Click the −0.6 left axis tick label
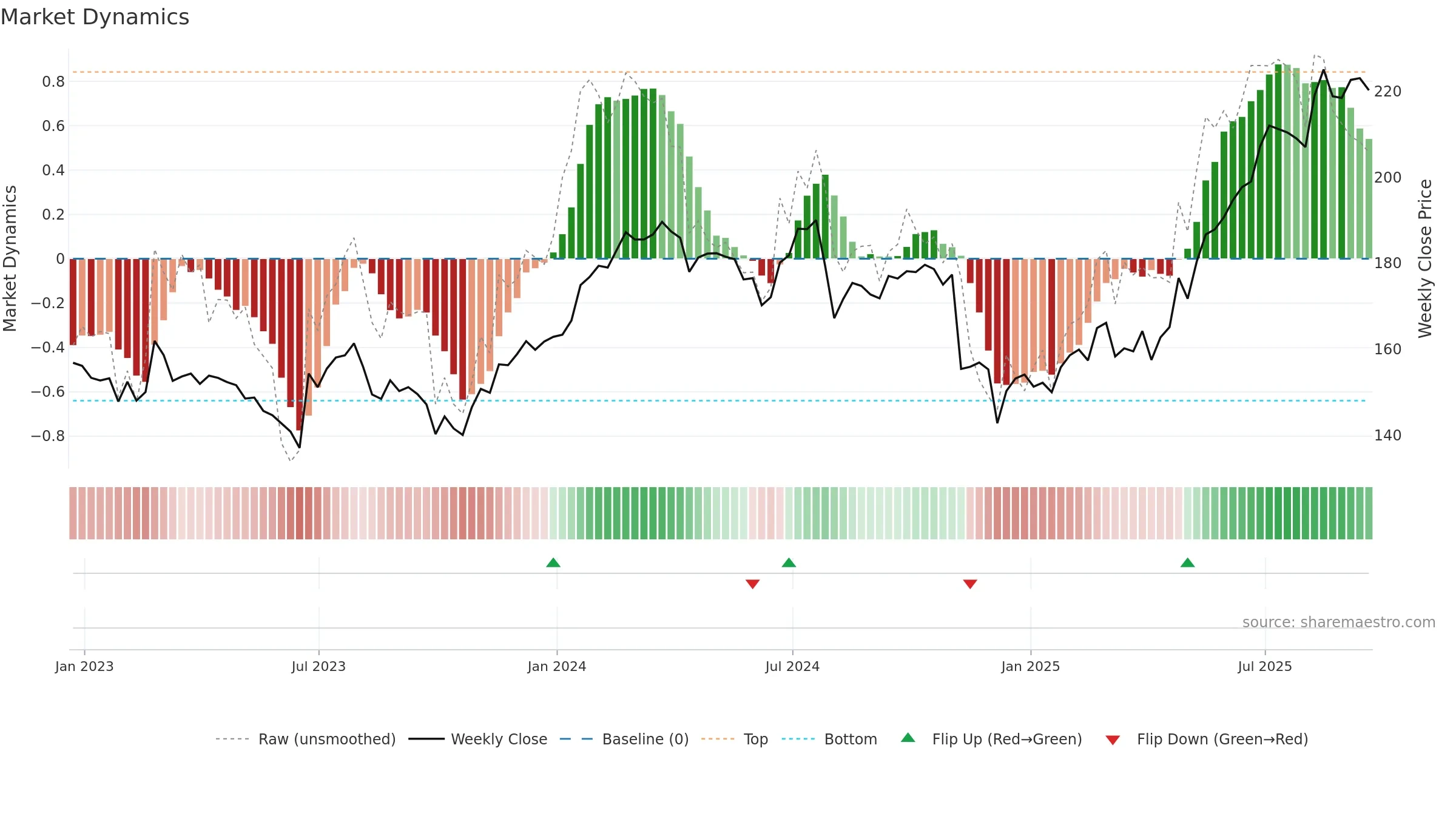The image size is (1456, 819). 48,392
